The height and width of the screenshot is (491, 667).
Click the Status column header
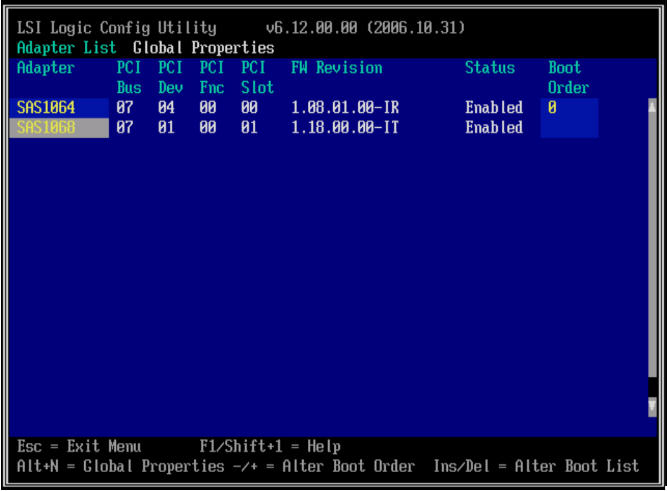point(490,68)
